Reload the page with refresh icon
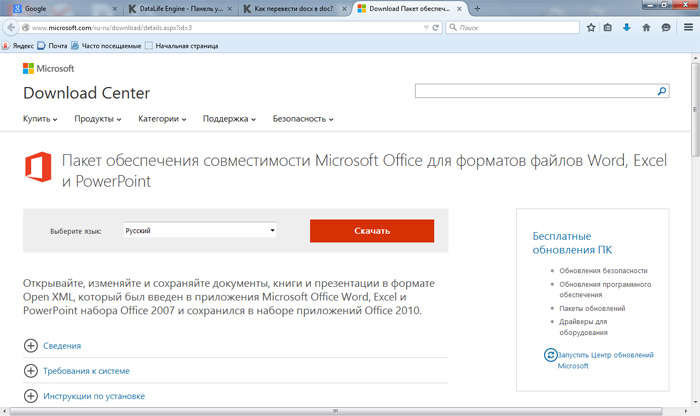The width and height of the screenshot is (700, 416). tap(436, 28)
